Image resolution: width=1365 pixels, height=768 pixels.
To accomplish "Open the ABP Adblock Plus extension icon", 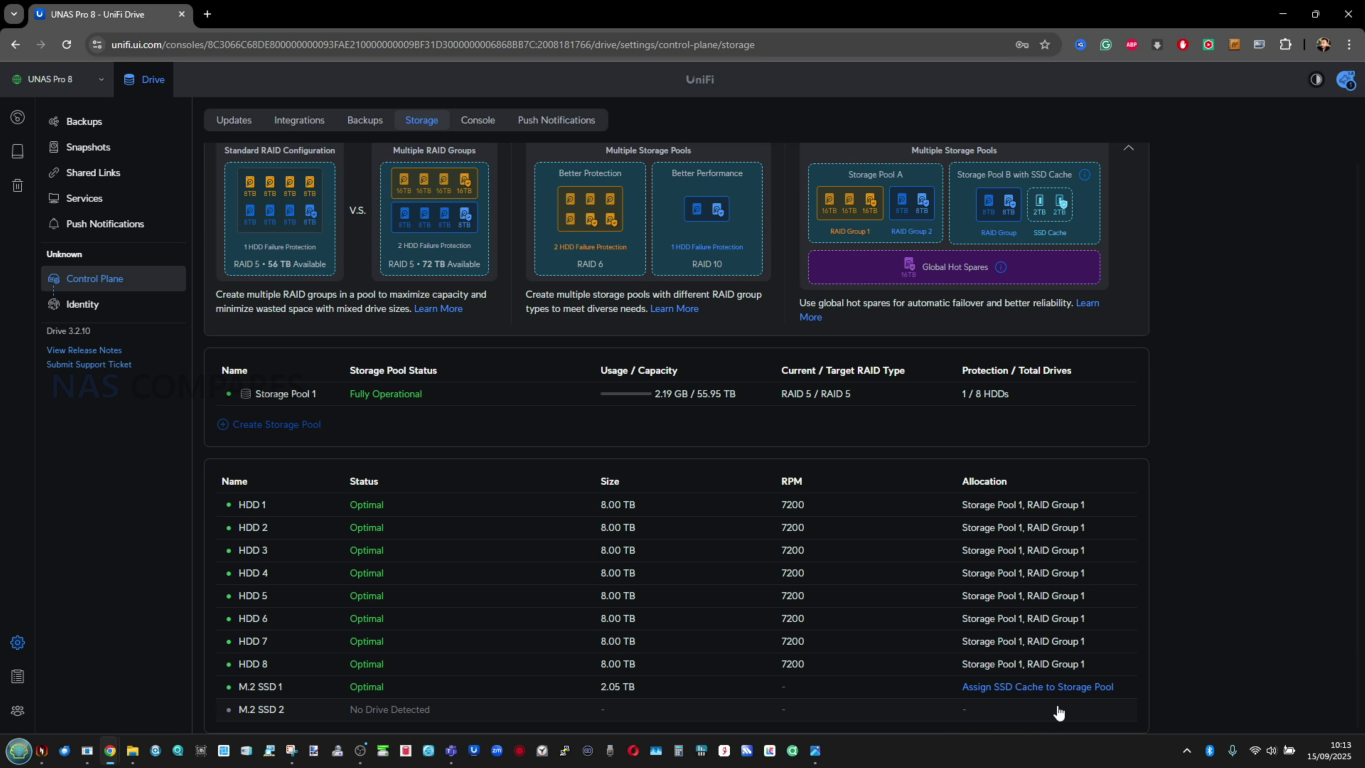I will pyautogui.click(x=1132, y=44).
